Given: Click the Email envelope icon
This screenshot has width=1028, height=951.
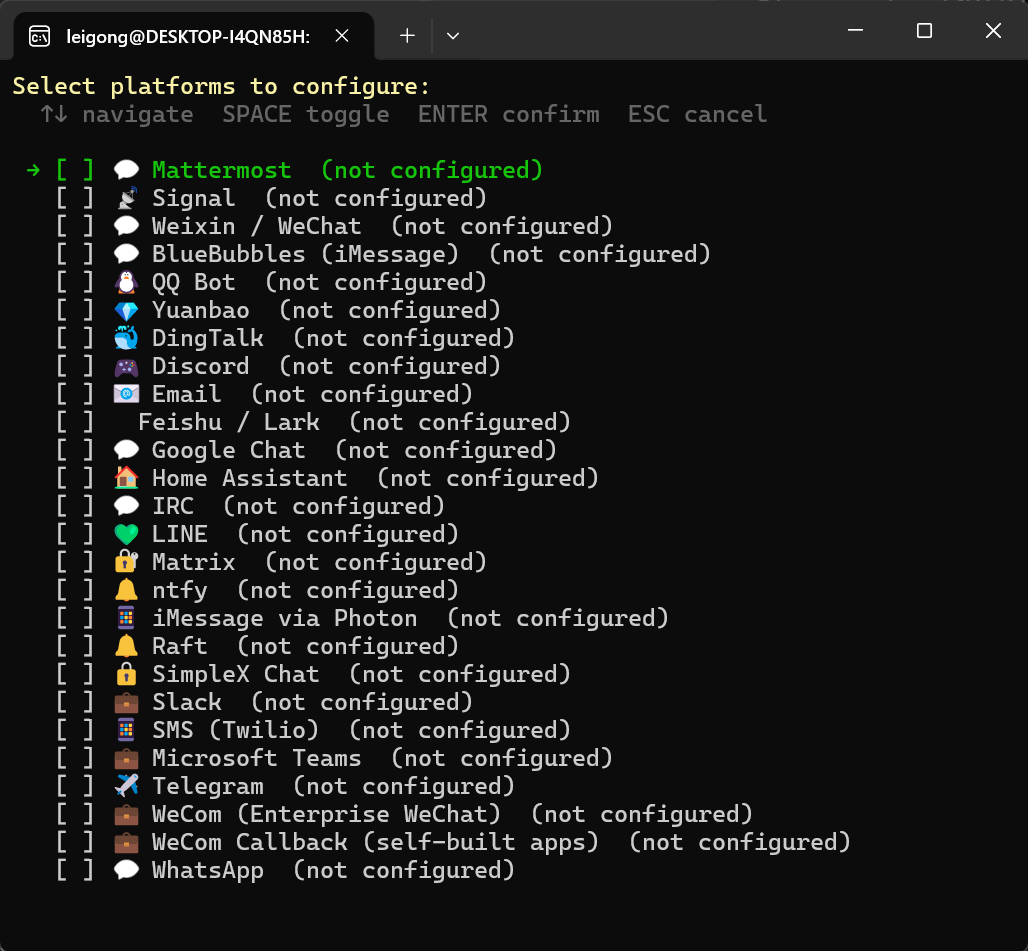Looking at the screenshot, I should click(127, 394).
